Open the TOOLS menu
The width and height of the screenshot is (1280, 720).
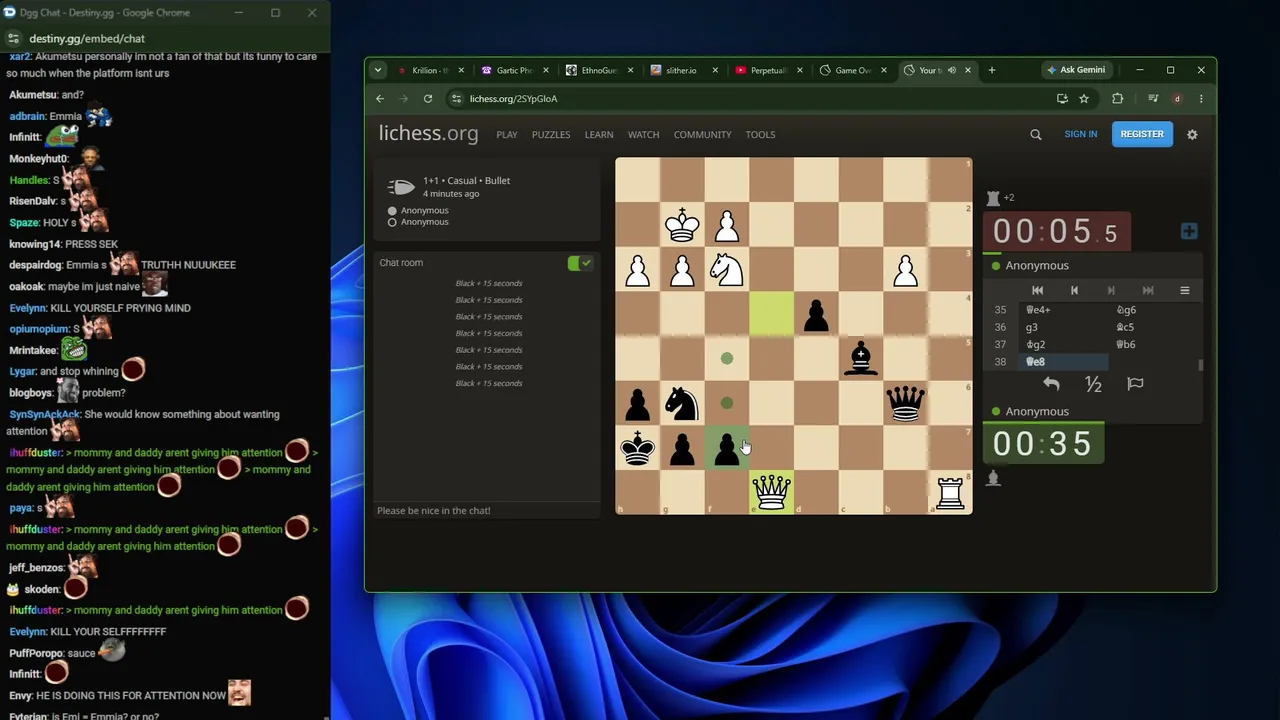tap(760, 134)
